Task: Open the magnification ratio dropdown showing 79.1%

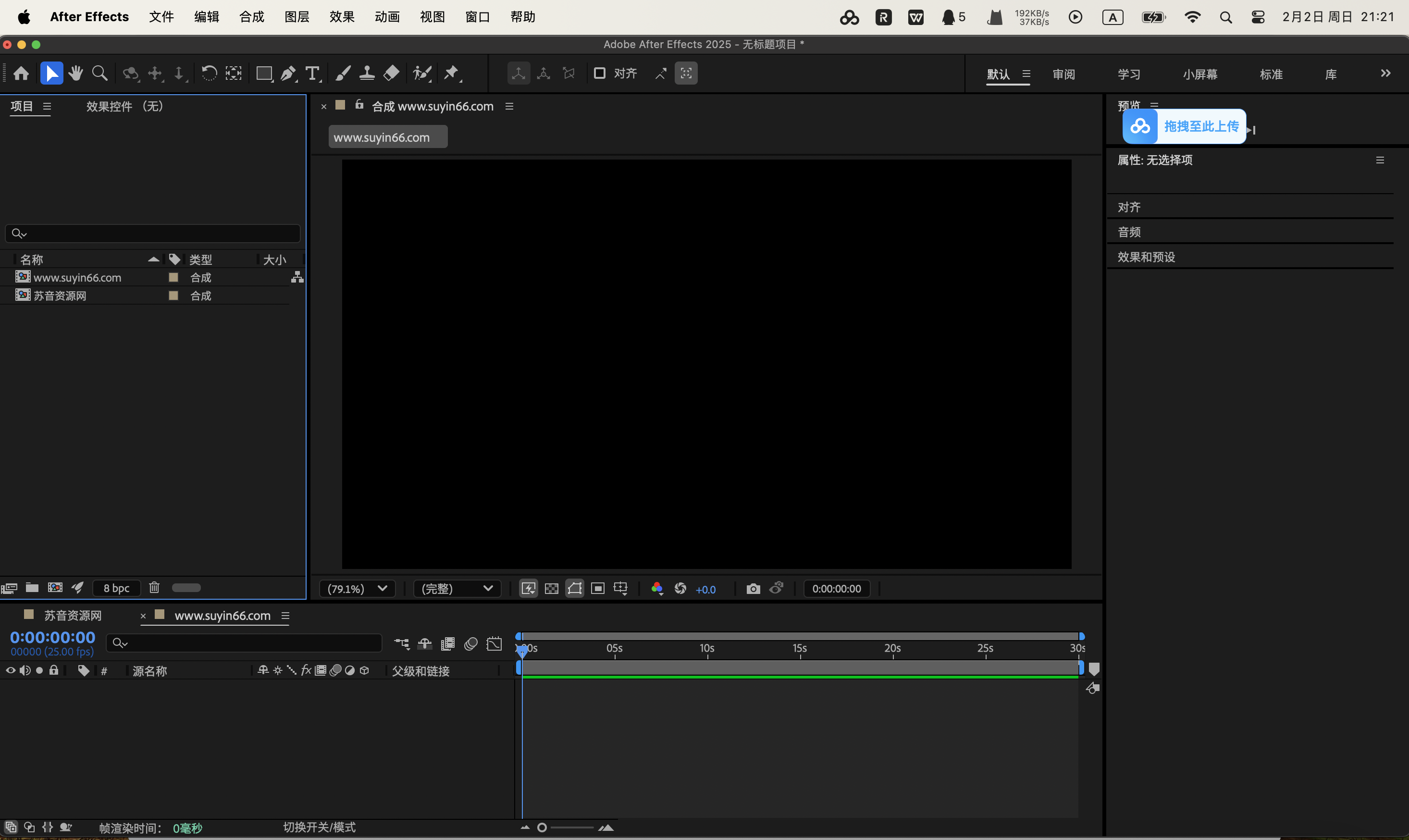Action: (x=357, y=589)
